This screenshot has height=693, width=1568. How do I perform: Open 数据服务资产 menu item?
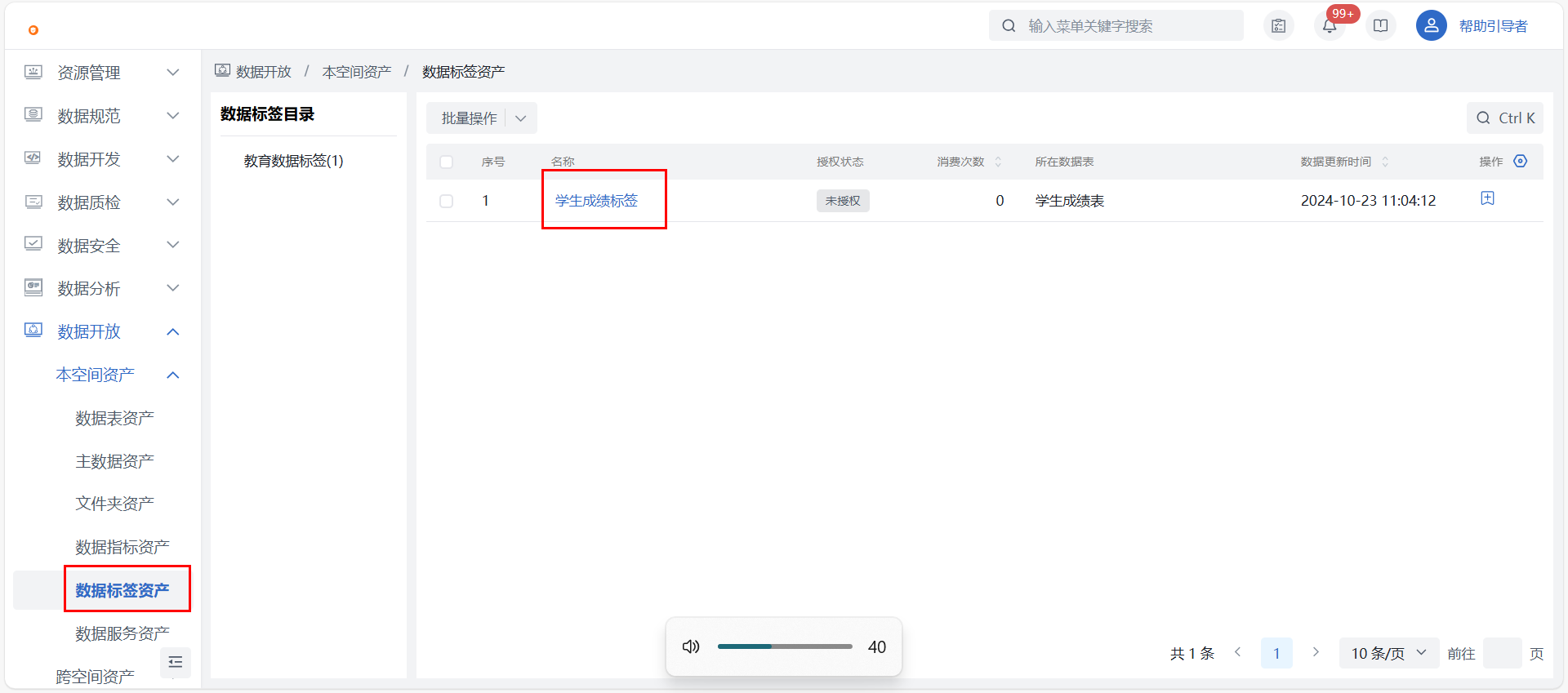[122, 633]
